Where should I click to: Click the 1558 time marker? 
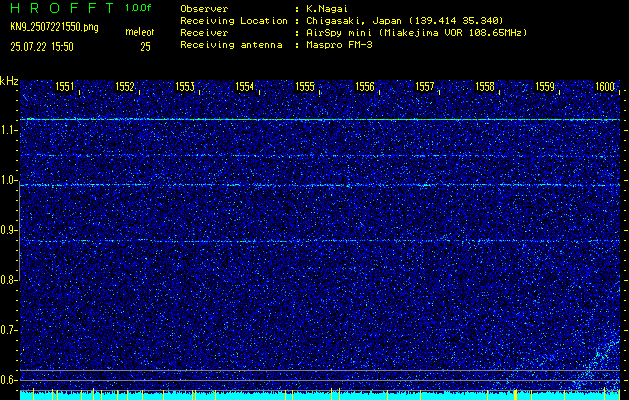(x=485, y=87)
